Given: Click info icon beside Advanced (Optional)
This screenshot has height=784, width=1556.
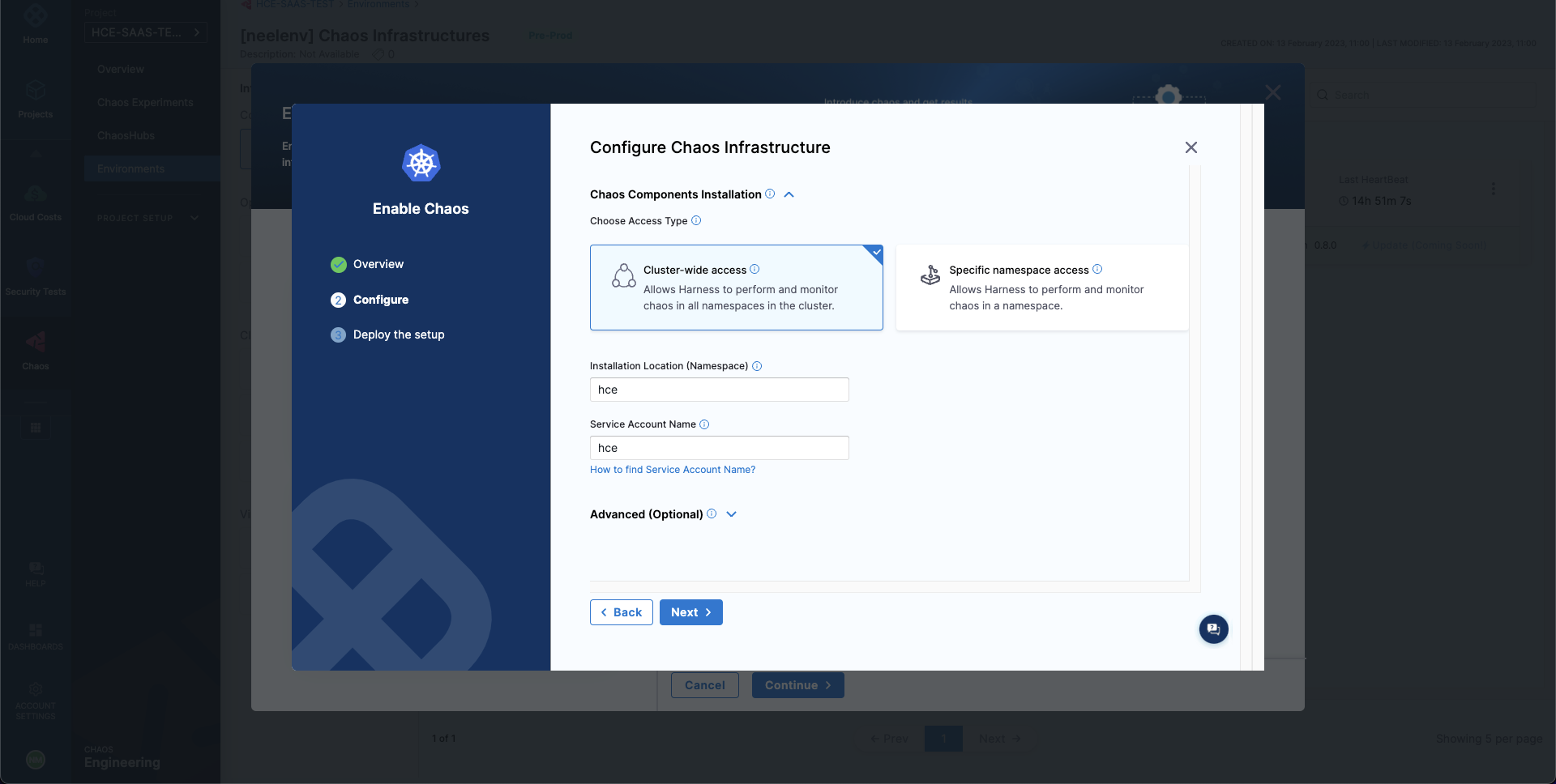Looking at the screenshot, I should 712,513.
